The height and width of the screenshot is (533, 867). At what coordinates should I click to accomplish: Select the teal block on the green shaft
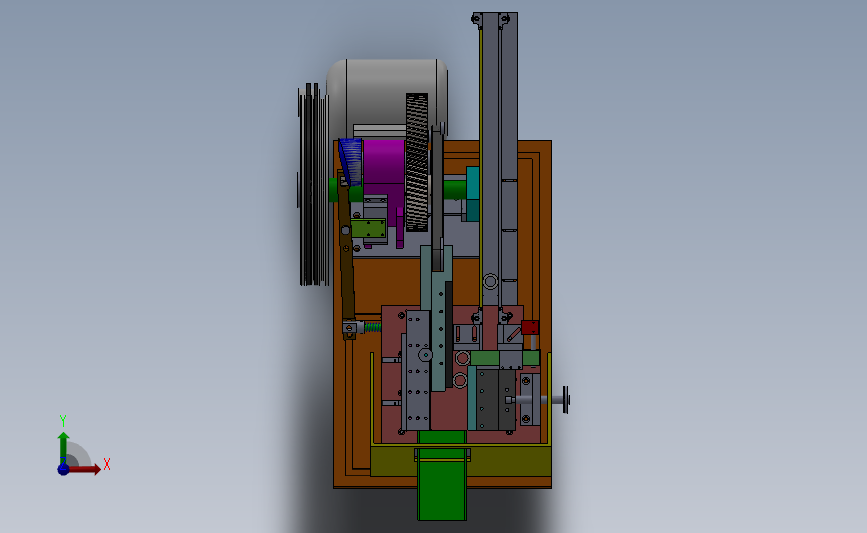click(x=472, y=194)
